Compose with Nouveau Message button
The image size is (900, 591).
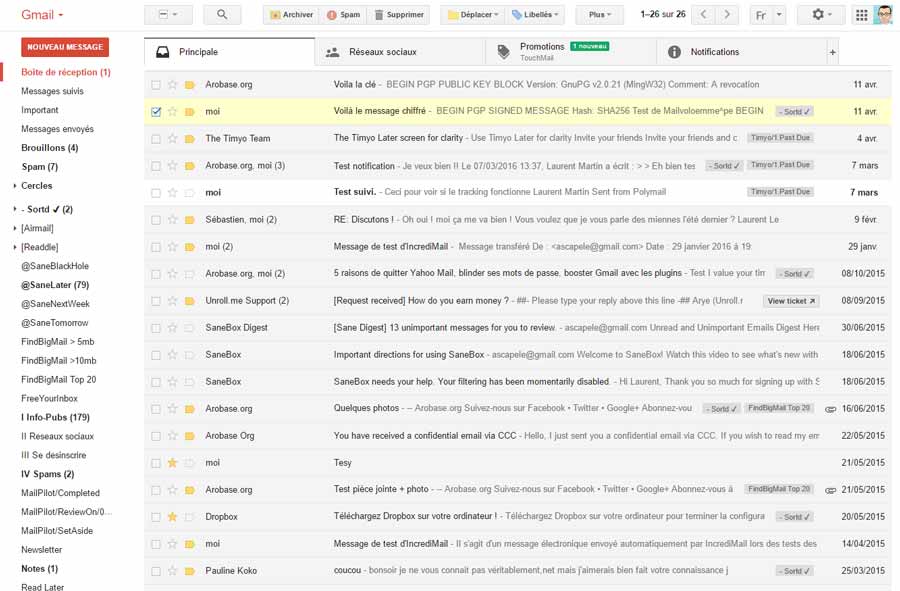65,47
